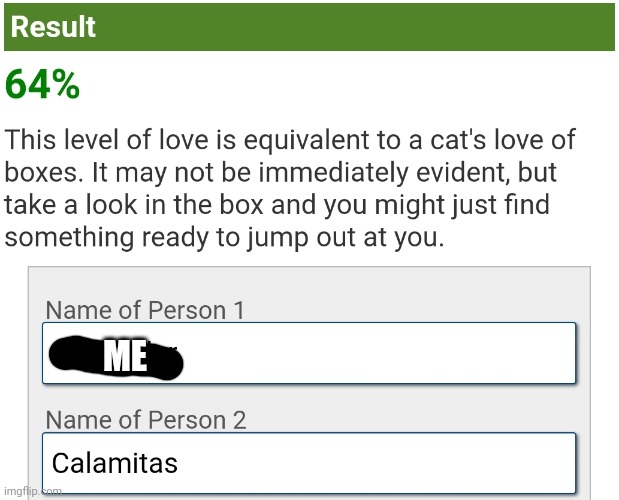Click the line starting "This level of love"
The height and width of the screenshot is (500, 619).
290,139
